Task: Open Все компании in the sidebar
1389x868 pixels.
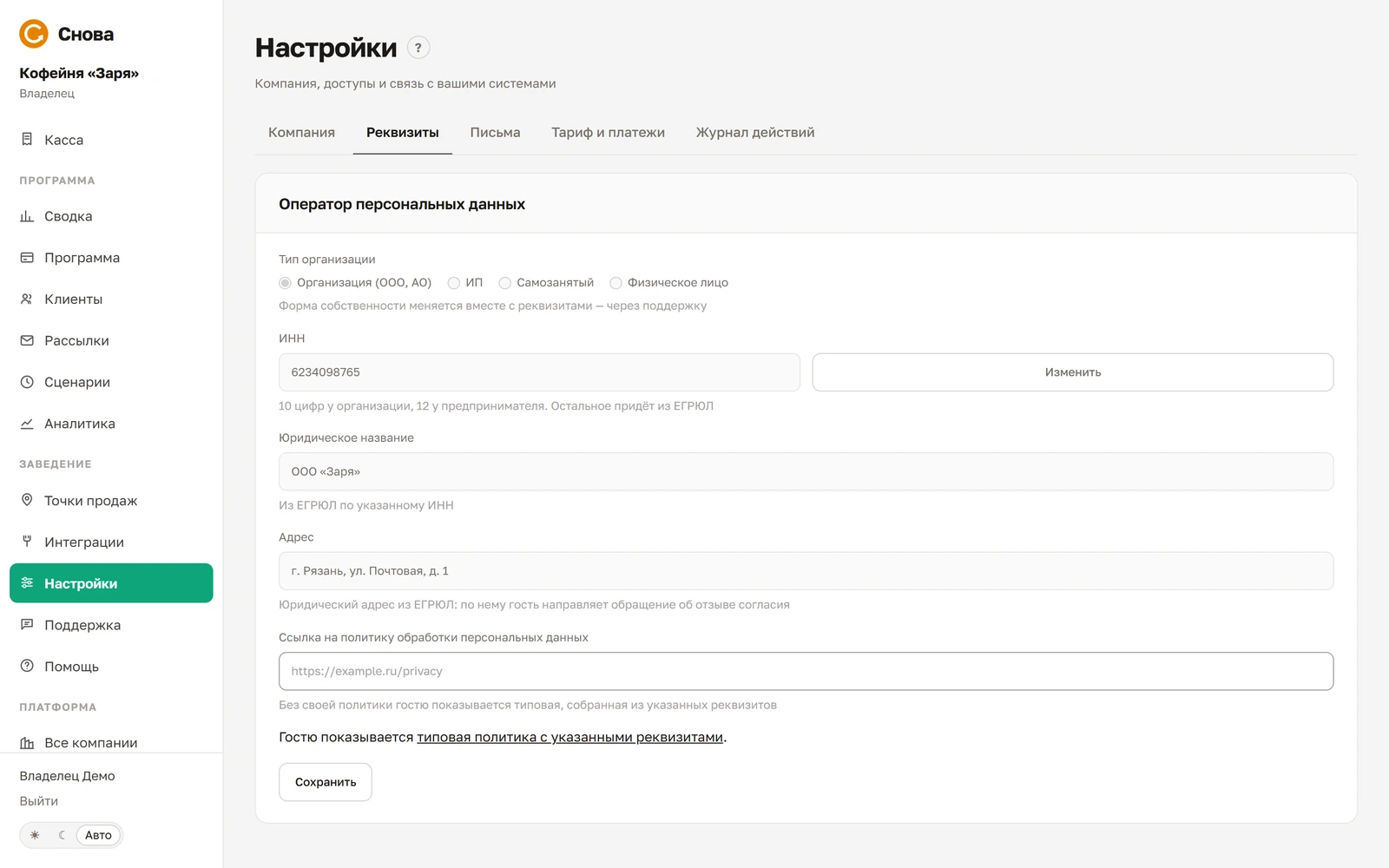Action: [111, 743]
